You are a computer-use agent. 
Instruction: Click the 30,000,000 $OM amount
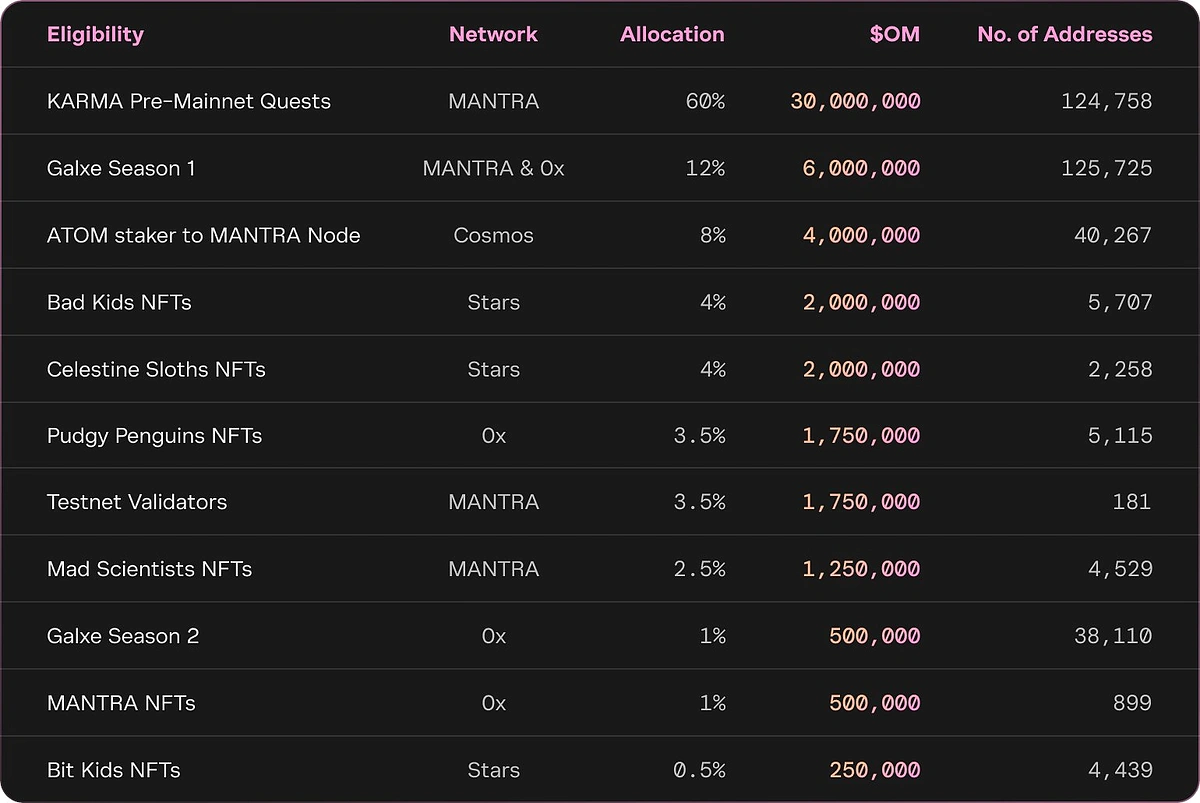(855, 101)
